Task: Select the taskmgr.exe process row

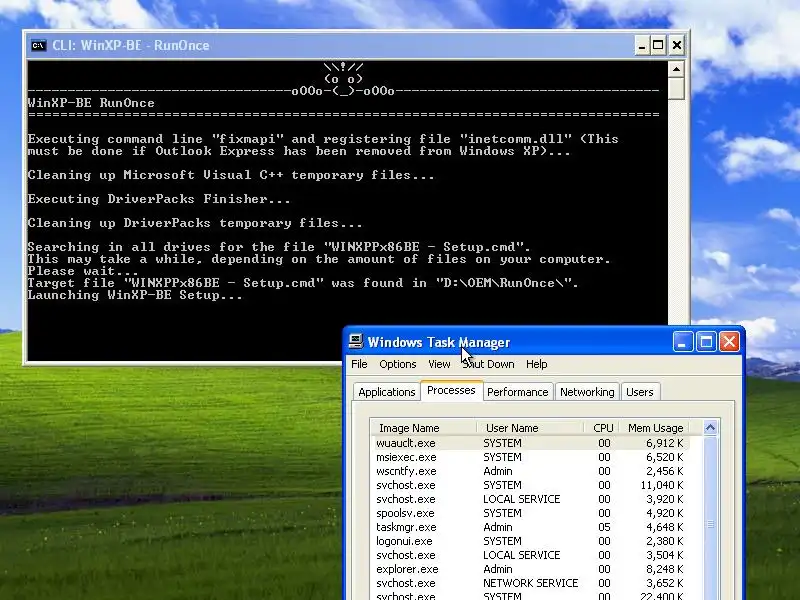Action: 531,527
